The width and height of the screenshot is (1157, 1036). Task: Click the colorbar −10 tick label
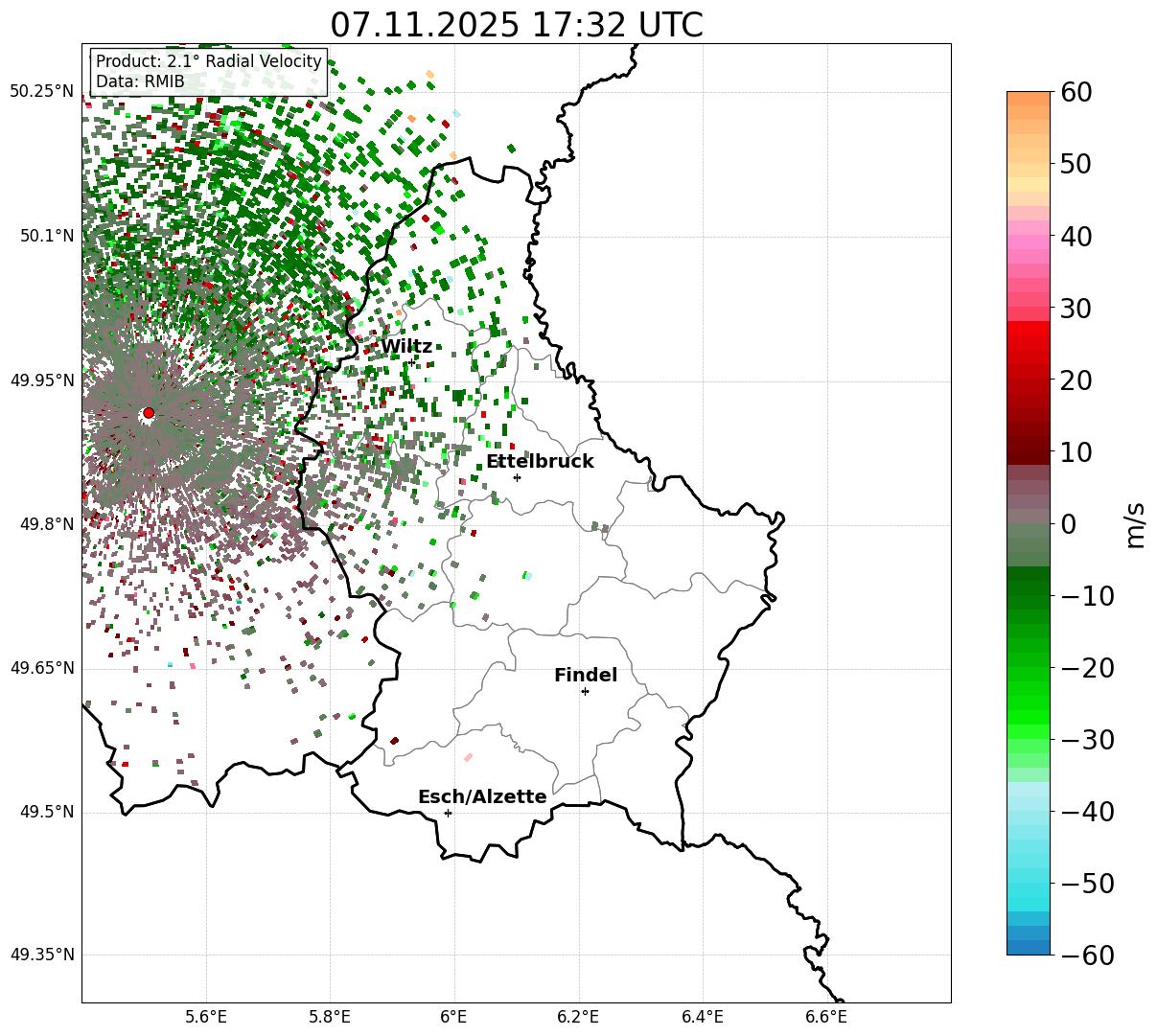click(x=1087, y=596)
